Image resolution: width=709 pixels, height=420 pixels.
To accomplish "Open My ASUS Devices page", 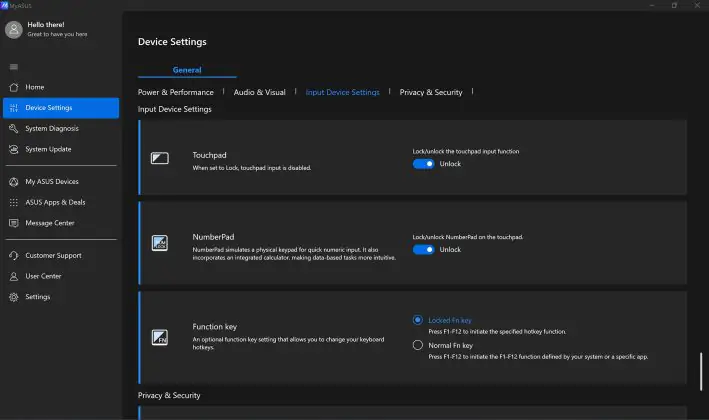I will [x=61, y=182].
